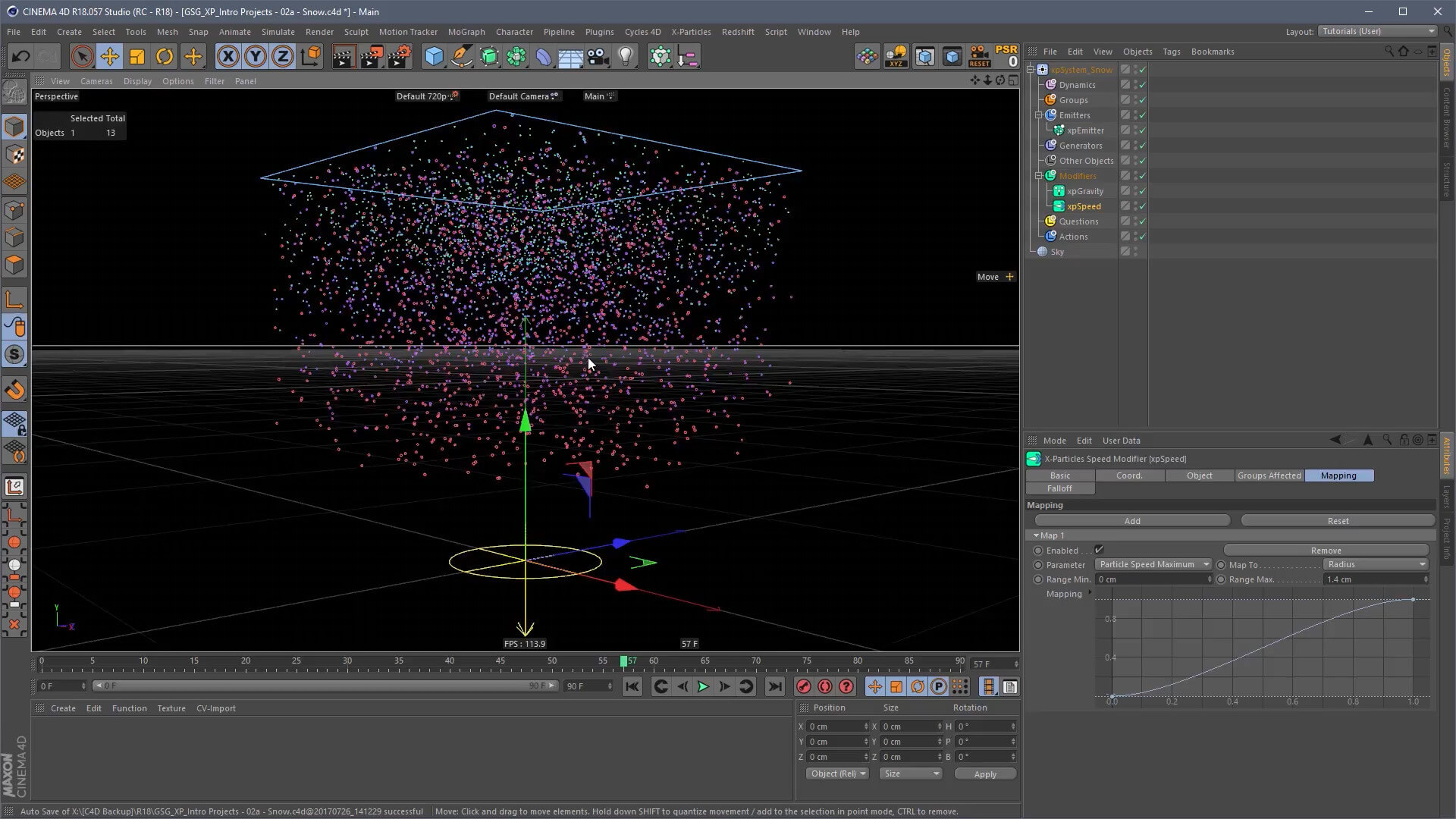Click the Add mapping button
The width and height of the screenshot is (1456, 819).
pos(1131,521)
